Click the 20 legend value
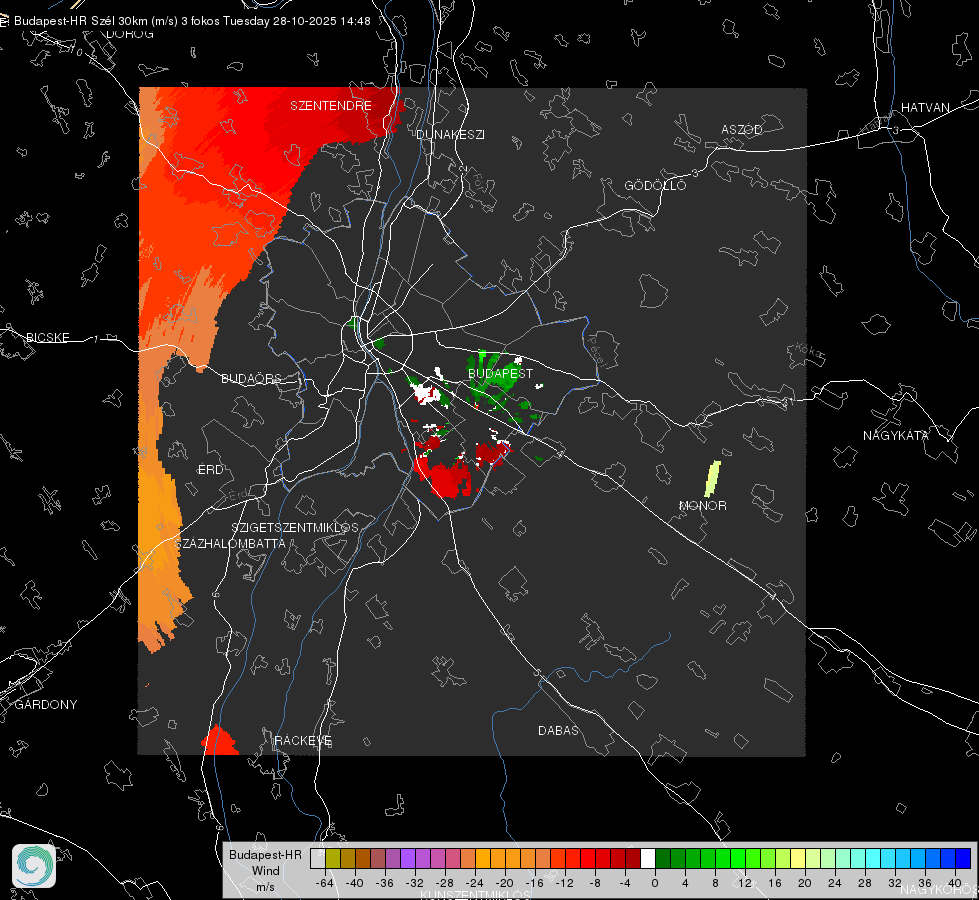This screenshot has height=900, width=979. pos(804,883)
